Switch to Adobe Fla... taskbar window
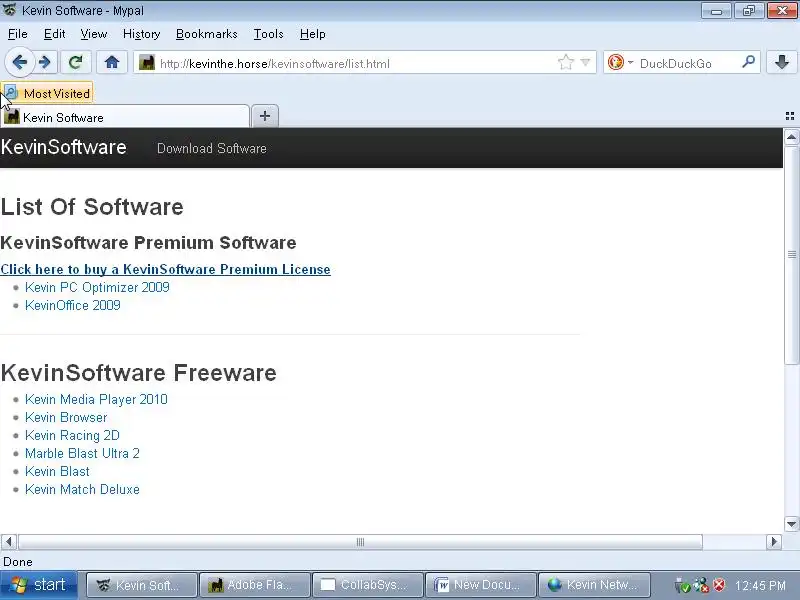The image size is (800, 600). [255, 585]
